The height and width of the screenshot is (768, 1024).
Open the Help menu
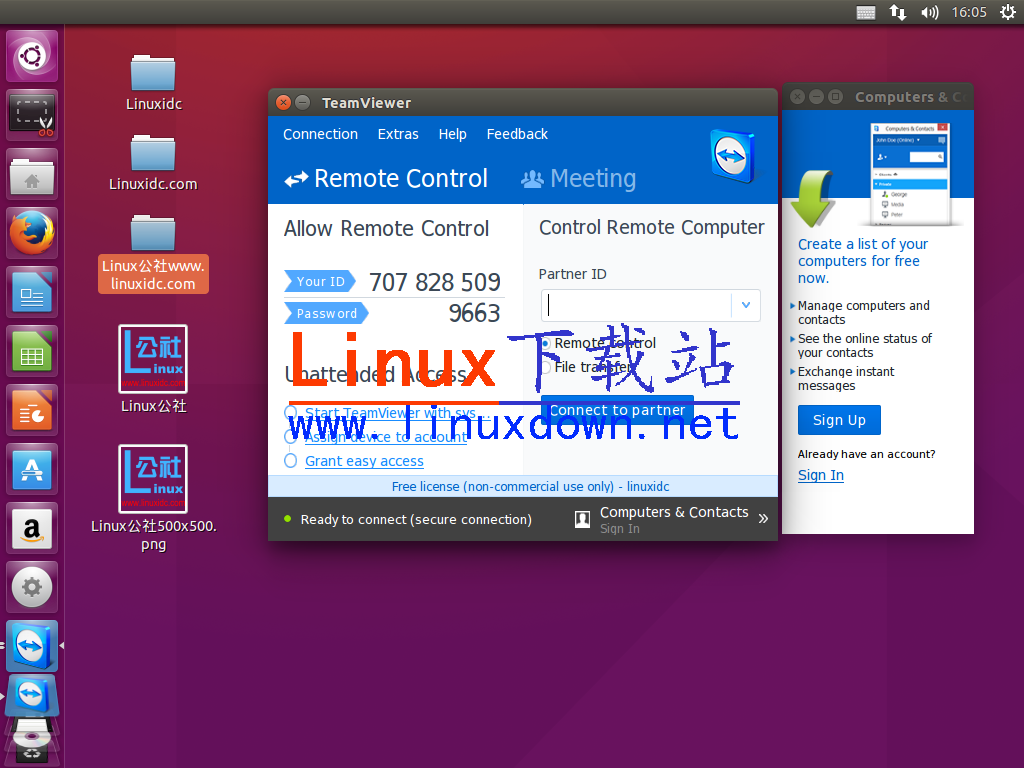click(x=453, y=134)
